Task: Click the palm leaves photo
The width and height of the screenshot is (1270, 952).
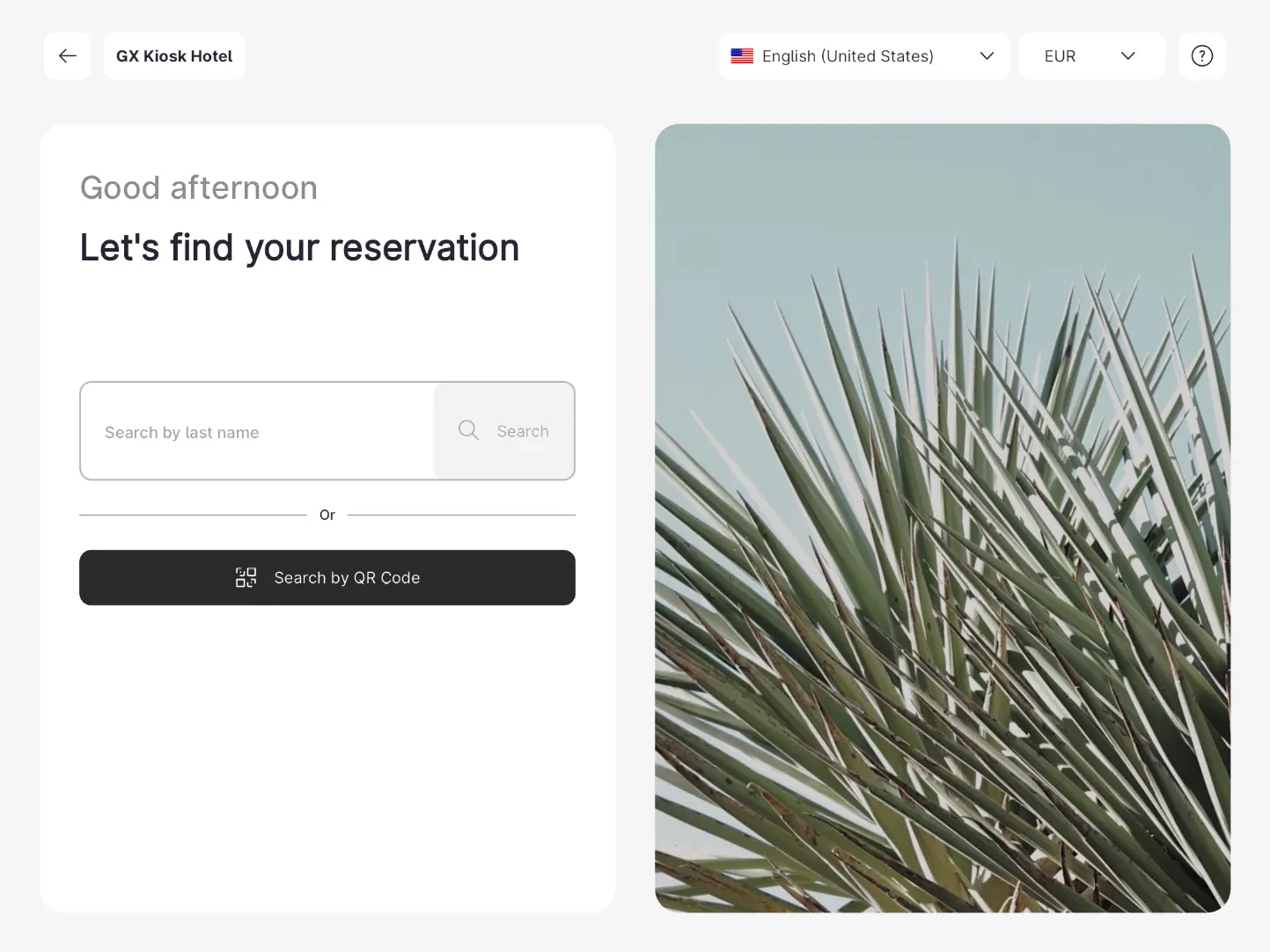Action: 942,517
